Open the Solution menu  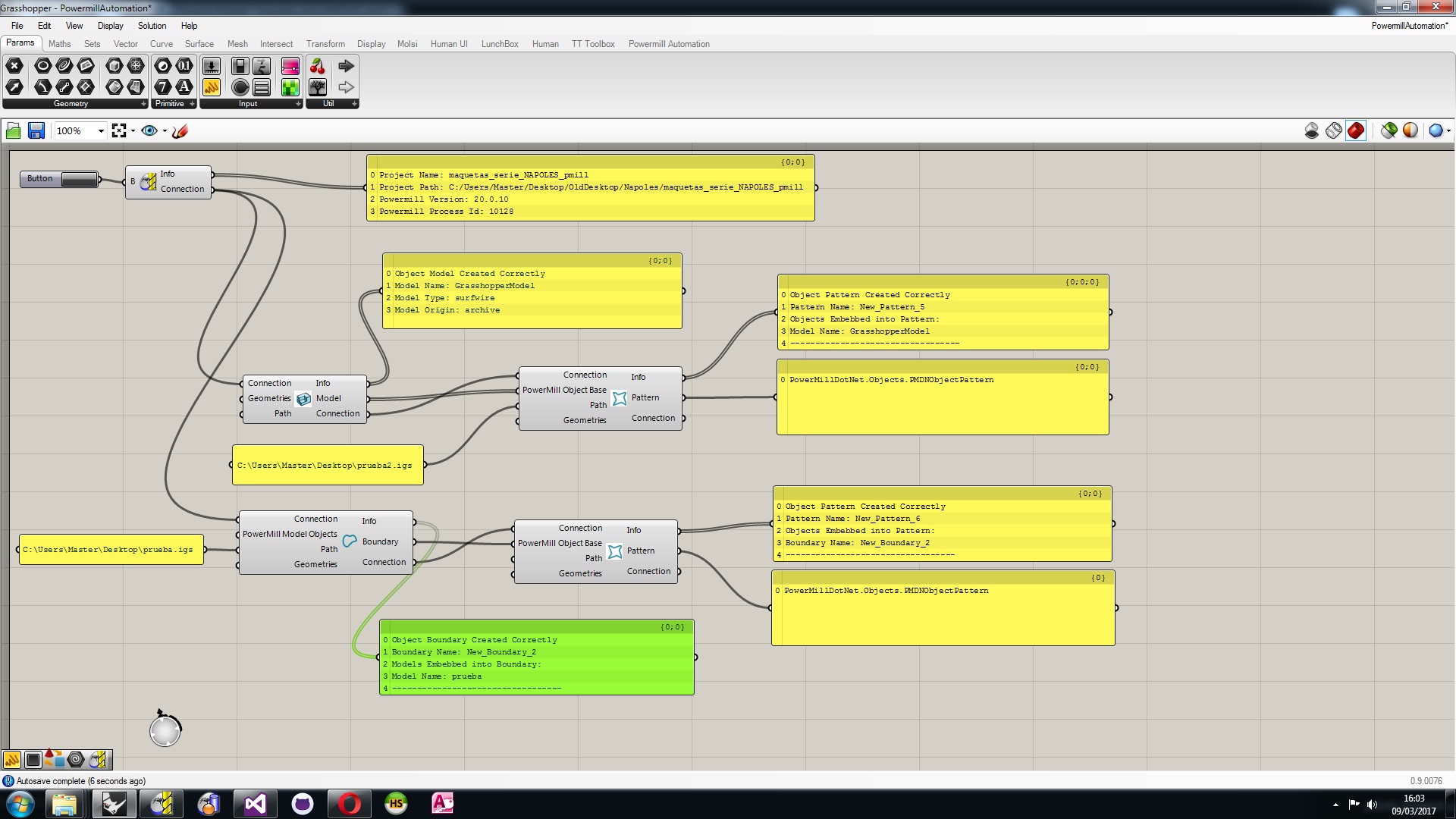[152, 25]
